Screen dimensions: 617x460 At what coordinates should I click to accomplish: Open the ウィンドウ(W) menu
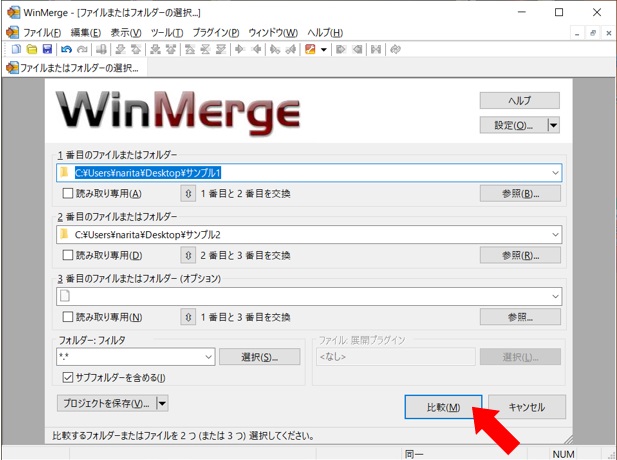[x=273, y=33]
